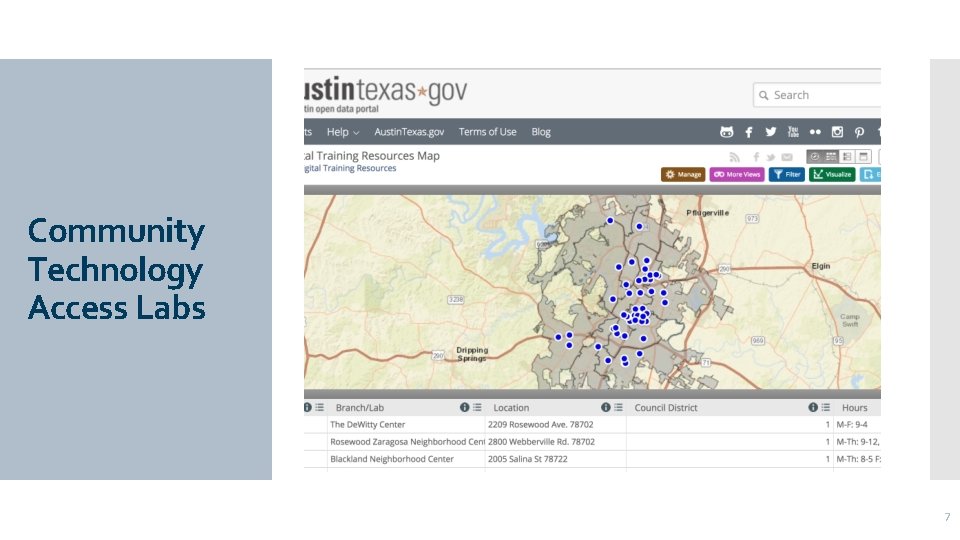The image size is (960, 540).
Task: Click Dripping Springs label on the map
Action: [472, 354]
